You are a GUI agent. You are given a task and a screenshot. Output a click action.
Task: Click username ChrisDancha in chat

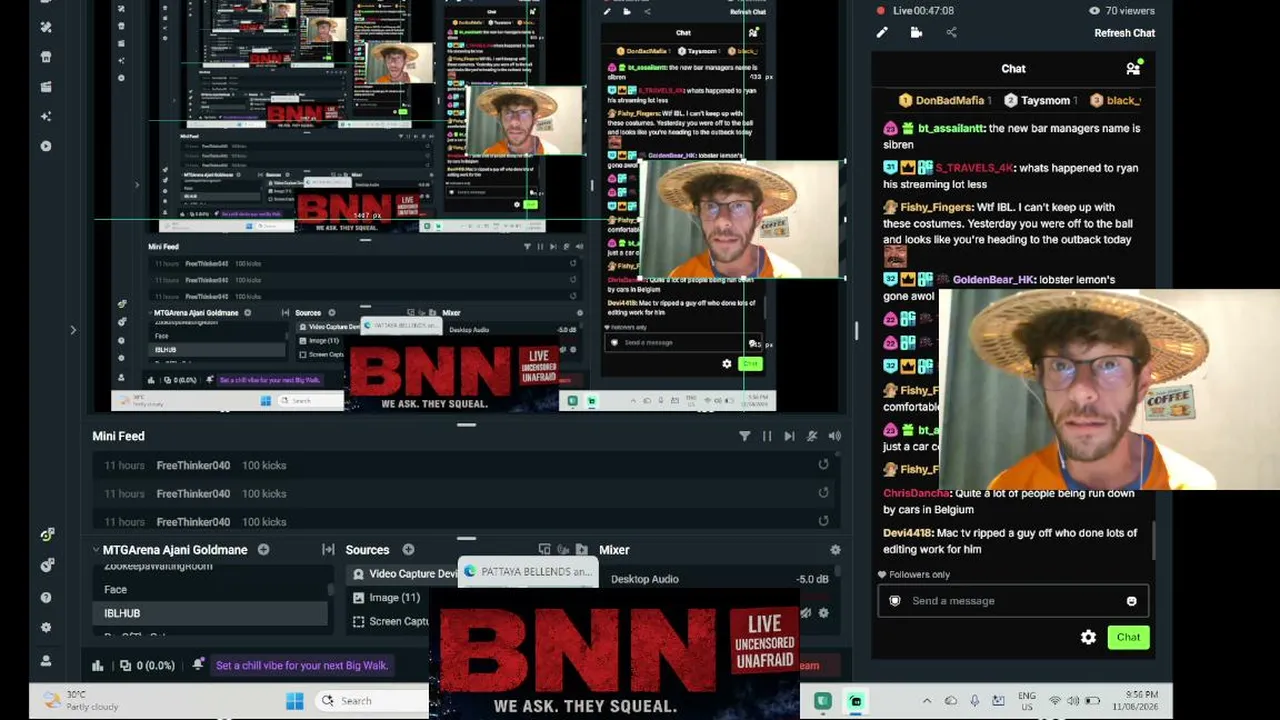[916, 493]
